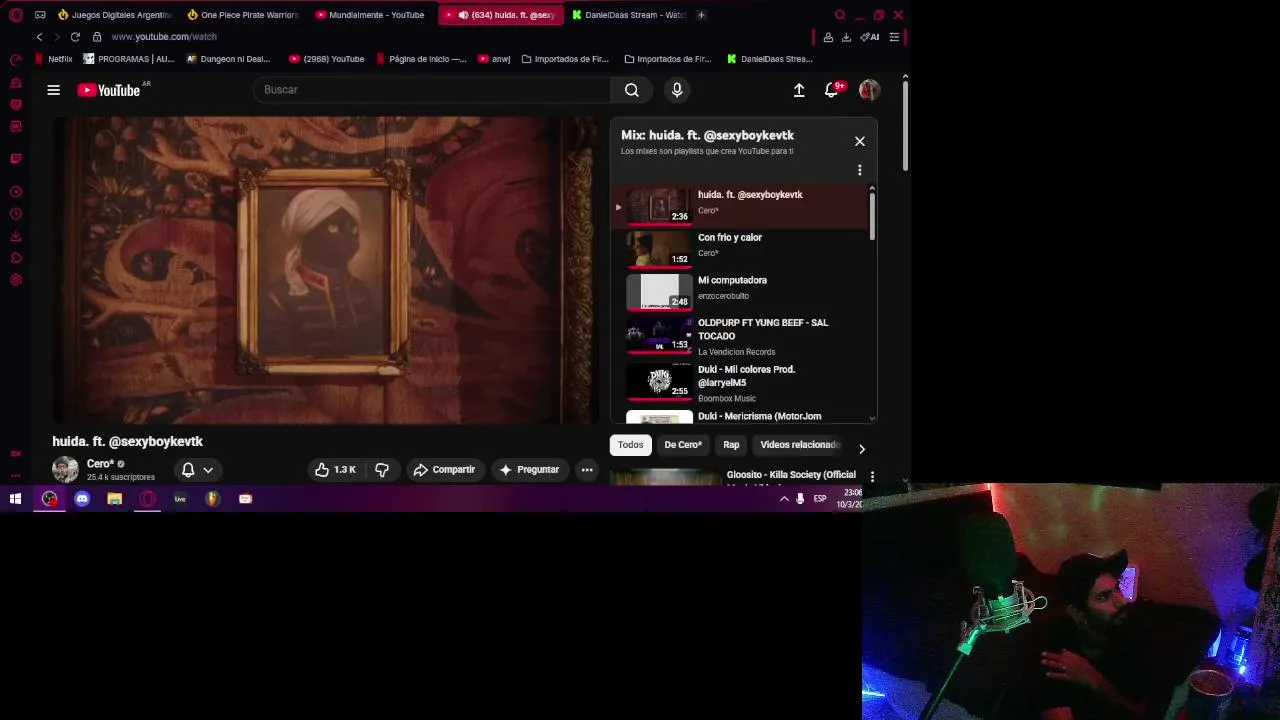The height and width of the screenshot is (720, 1280).
Task: Play 'OLDPURP FT YUNG BEEF - SAL TOCADO'
Action: coord(740,337)
